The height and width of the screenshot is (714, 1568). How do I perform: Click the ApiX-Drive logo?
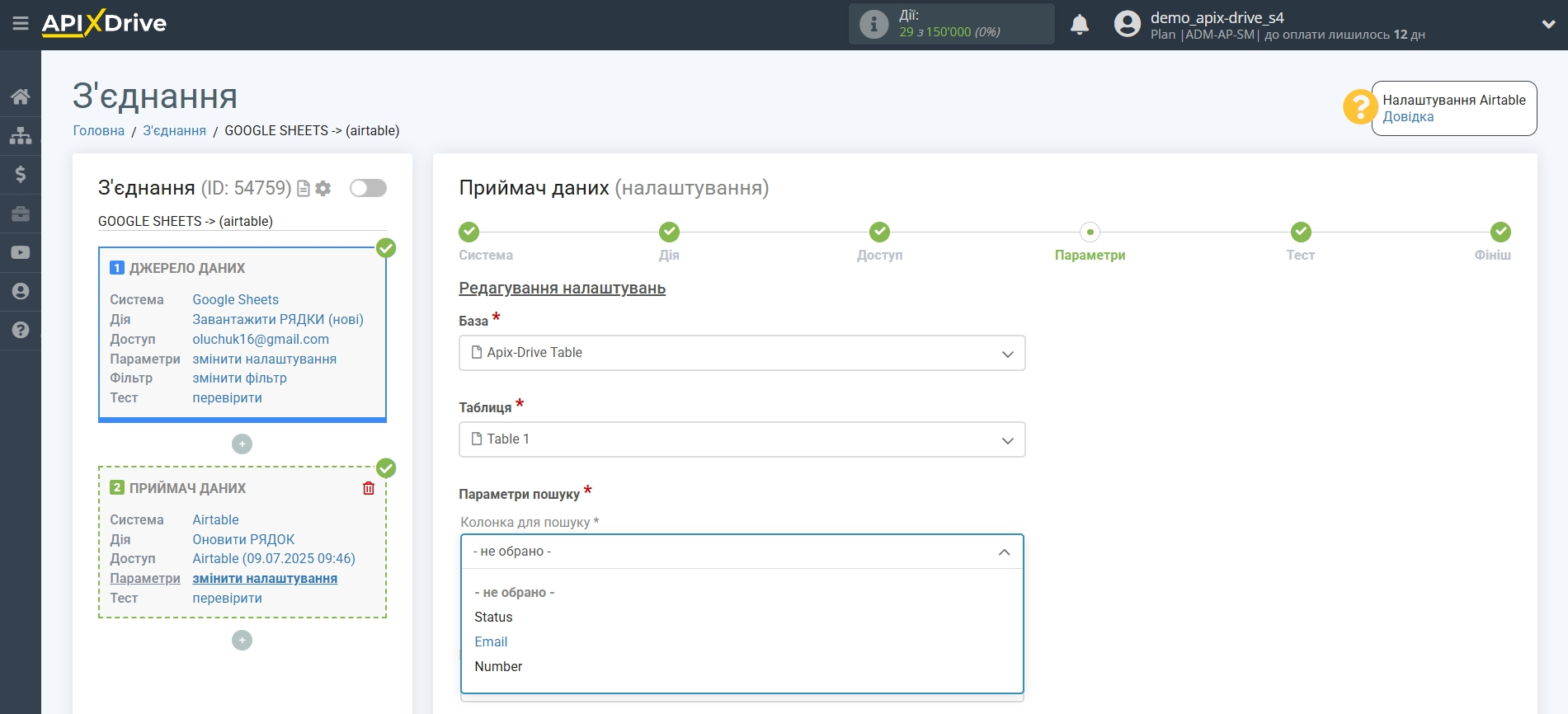click(x=104, y=23)
